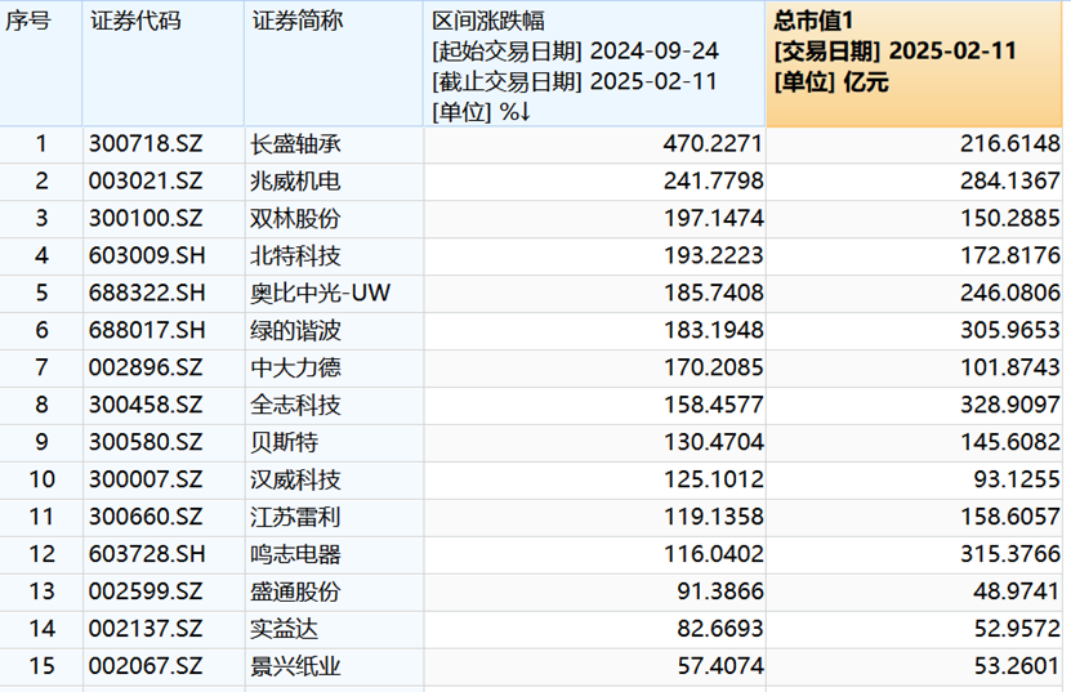Screen dimensions: 1072x693
Task: Click the change value 241.7798
Action: (713, 181)
